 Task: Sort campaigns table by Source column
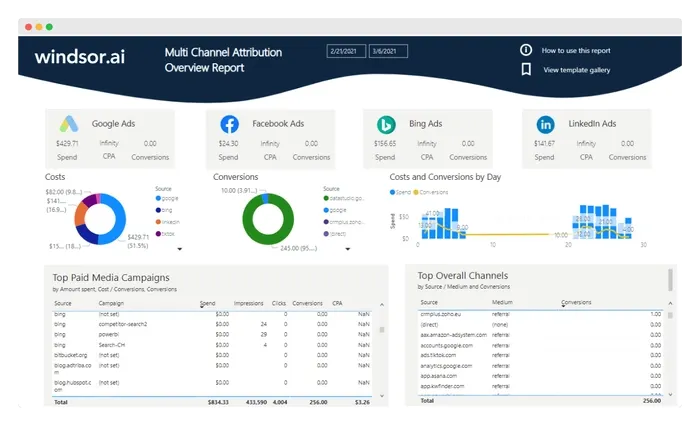[63, 303]
